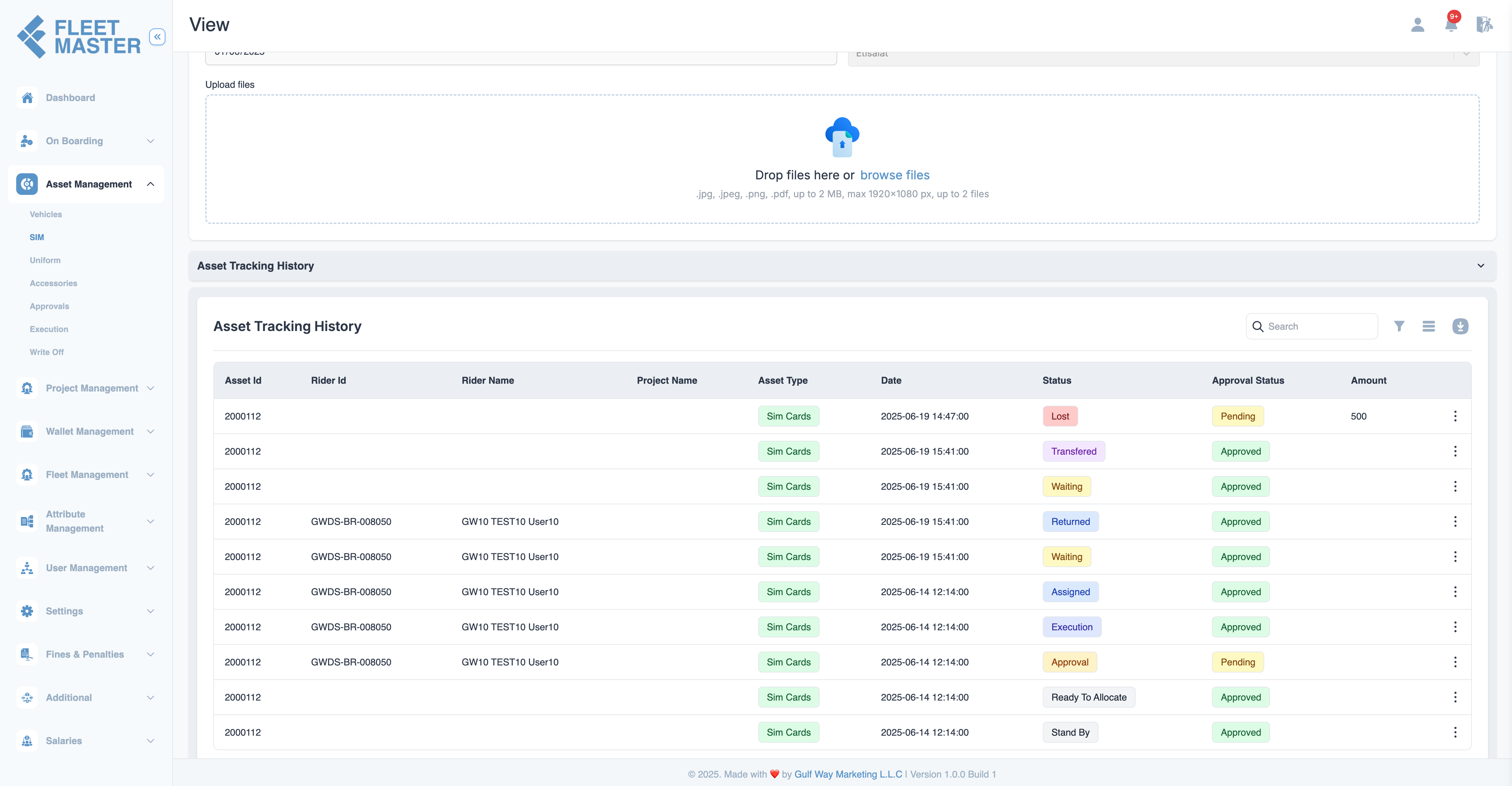Click the amount value 500
1512x786 pixels.
pyautogui.click(x=1358, y=416)
